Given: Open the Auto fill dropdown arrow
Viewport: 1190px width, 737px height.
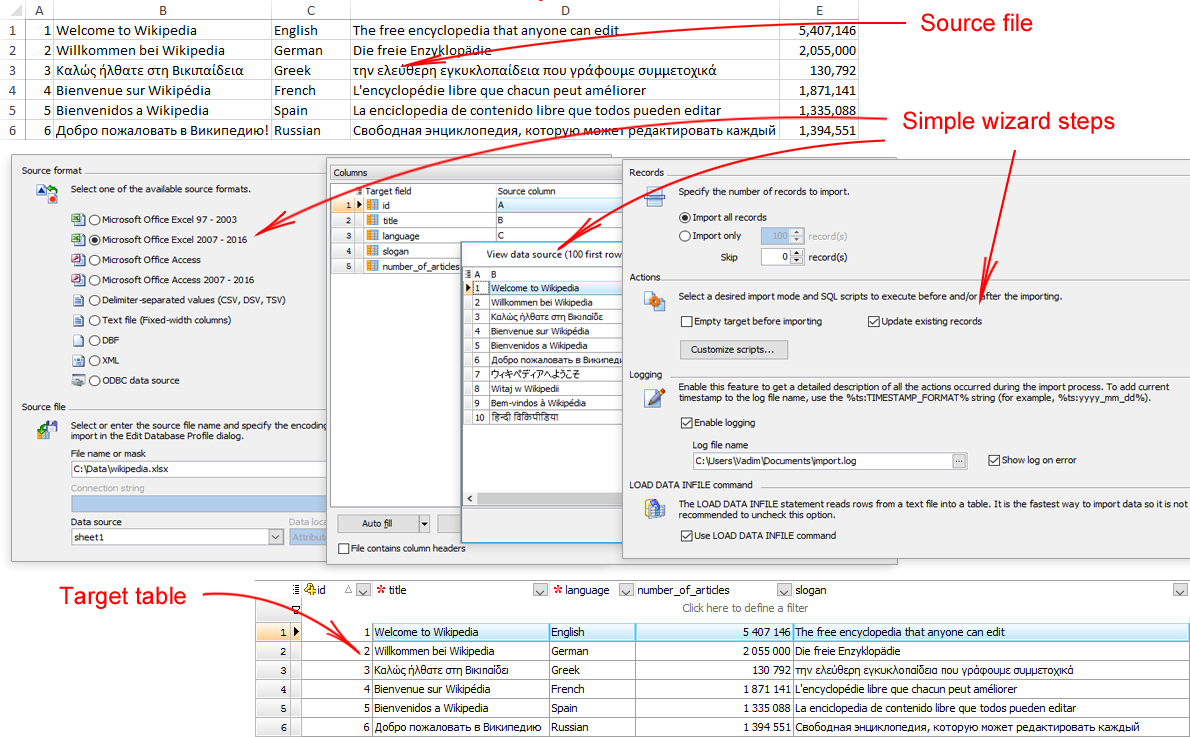Looking at the screenshot, I should 425,523.
